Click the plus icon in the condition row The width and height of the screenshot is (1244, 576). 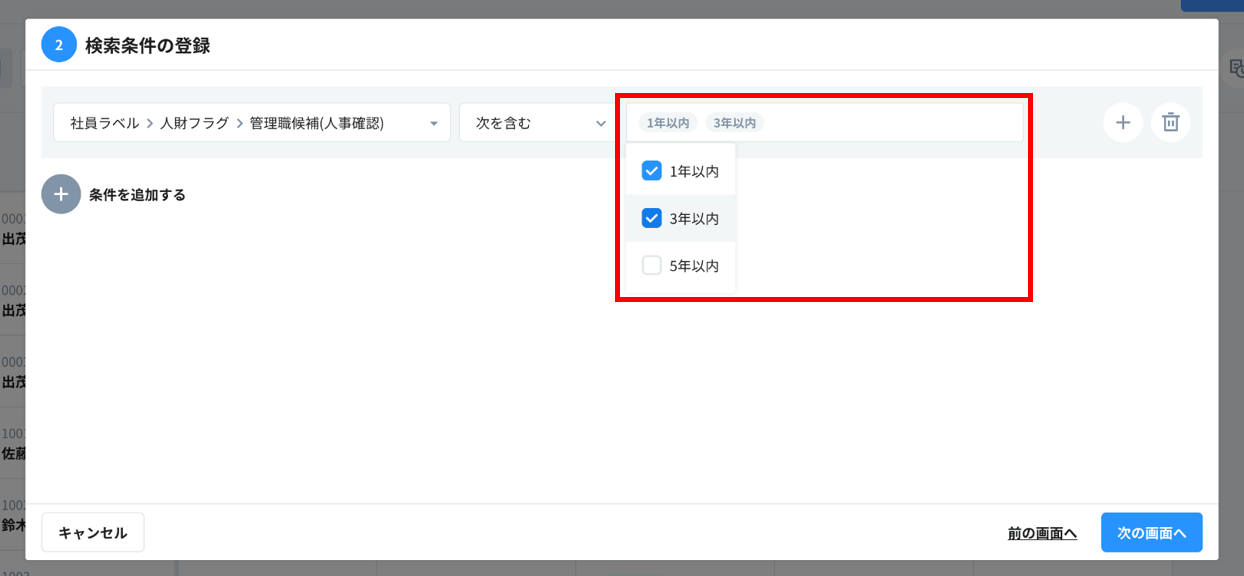[x=1122, y=123]
